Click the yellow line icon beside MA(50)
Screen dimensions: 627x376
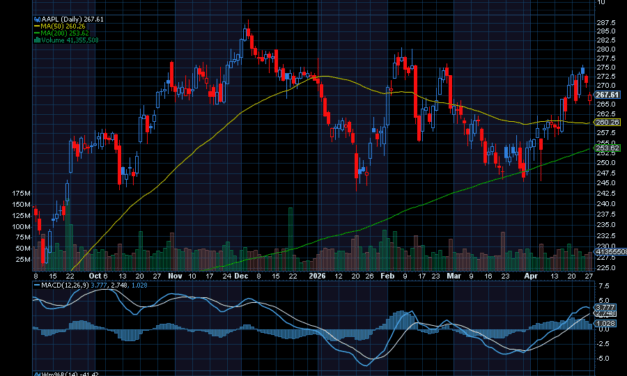tap(37, 26)
